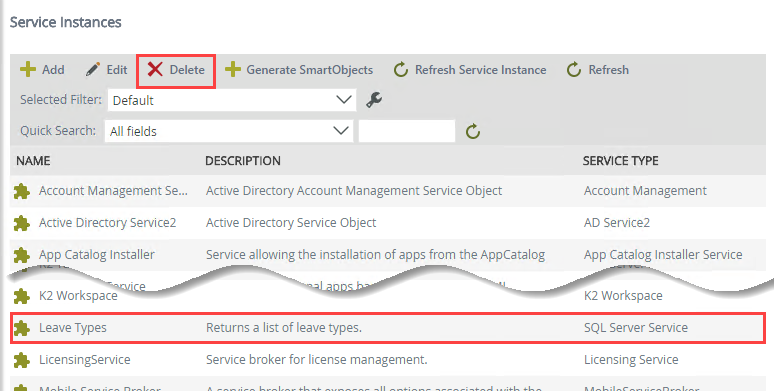Click the quick search refresh icon

click(x=473, y=131)
